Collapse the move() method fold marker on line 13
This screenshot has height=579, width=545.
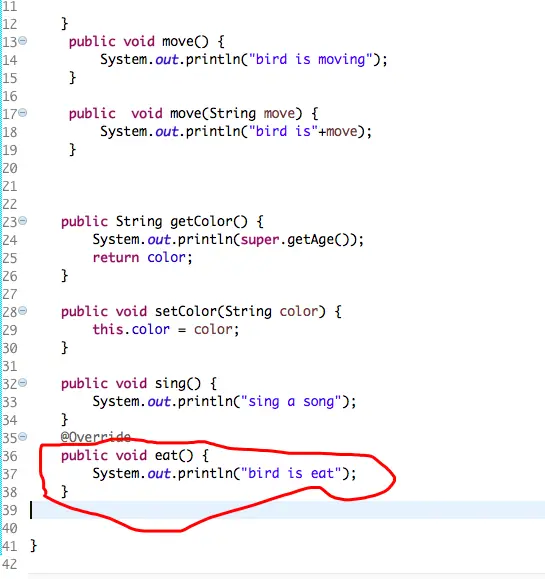click(x=23, y=41)
